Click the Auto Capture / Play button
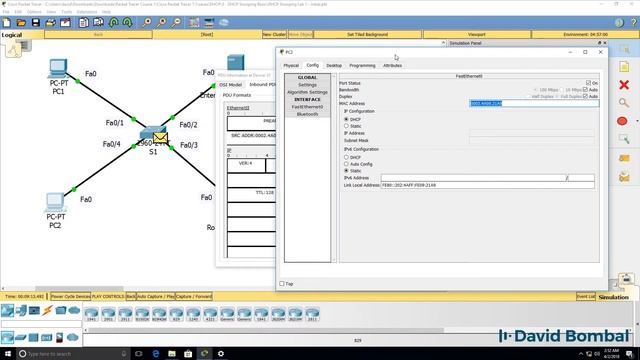This screenshot has height=360, width=640. 155,296
